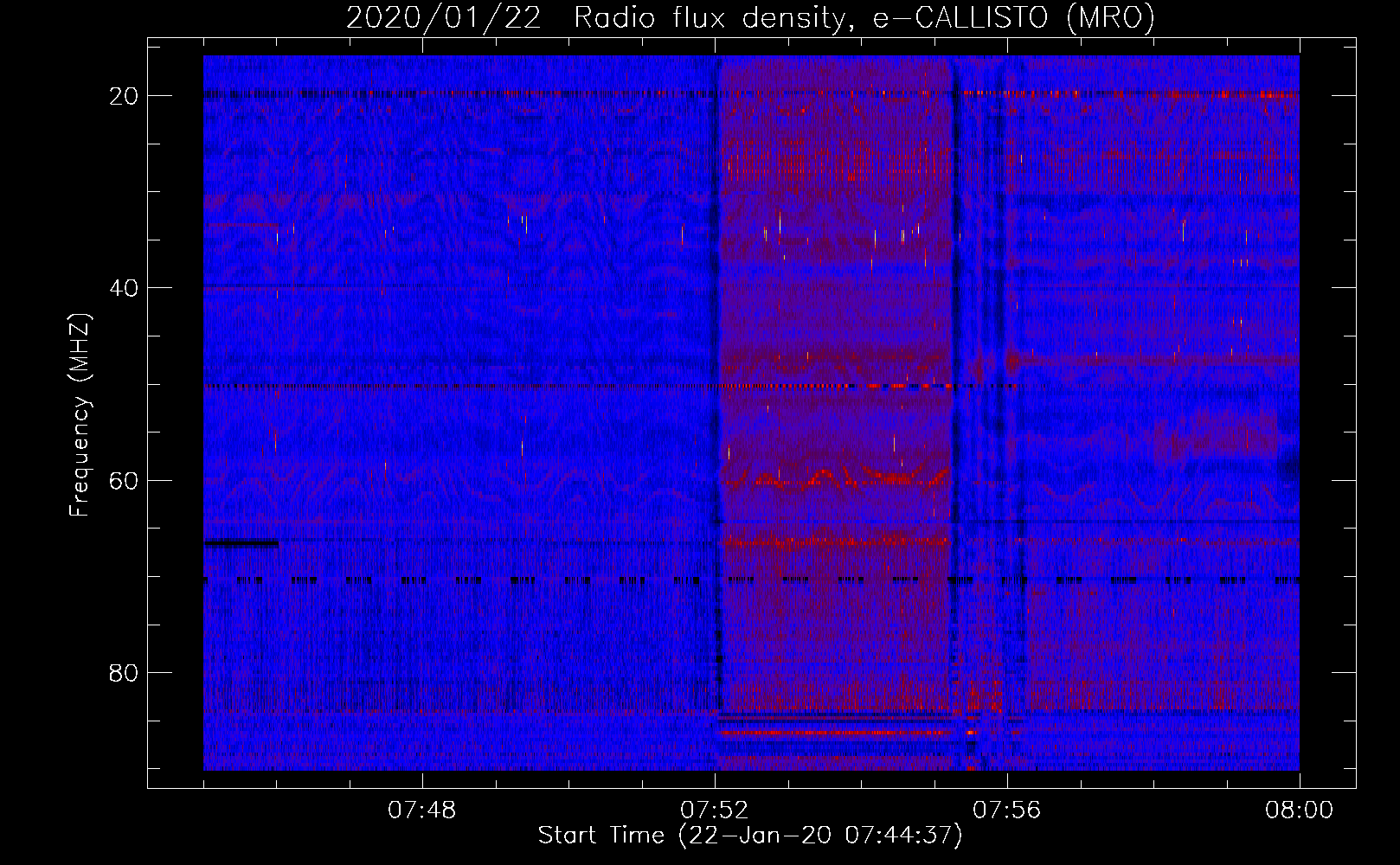Click the 20 MHz frequency tick label
The image size is (1400, 865).
tap(124, 96)
